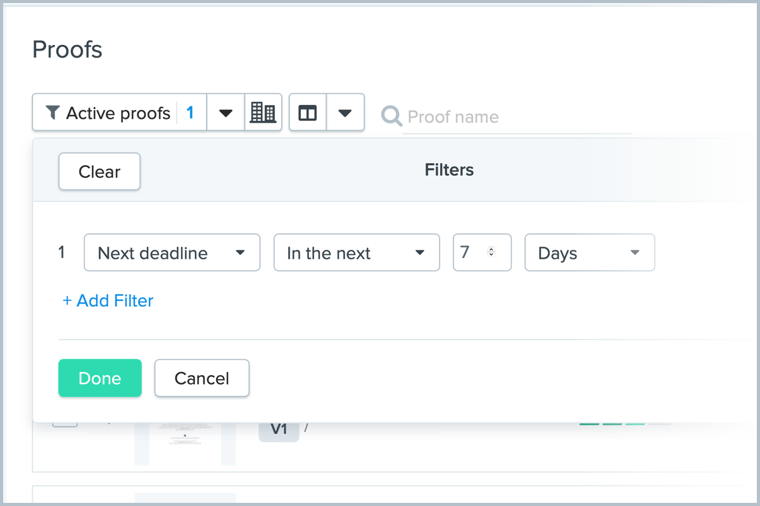The height and width of the screenshot is (506, 760).
Task: Click the + Add Filter link
Action: click(108, 300)
